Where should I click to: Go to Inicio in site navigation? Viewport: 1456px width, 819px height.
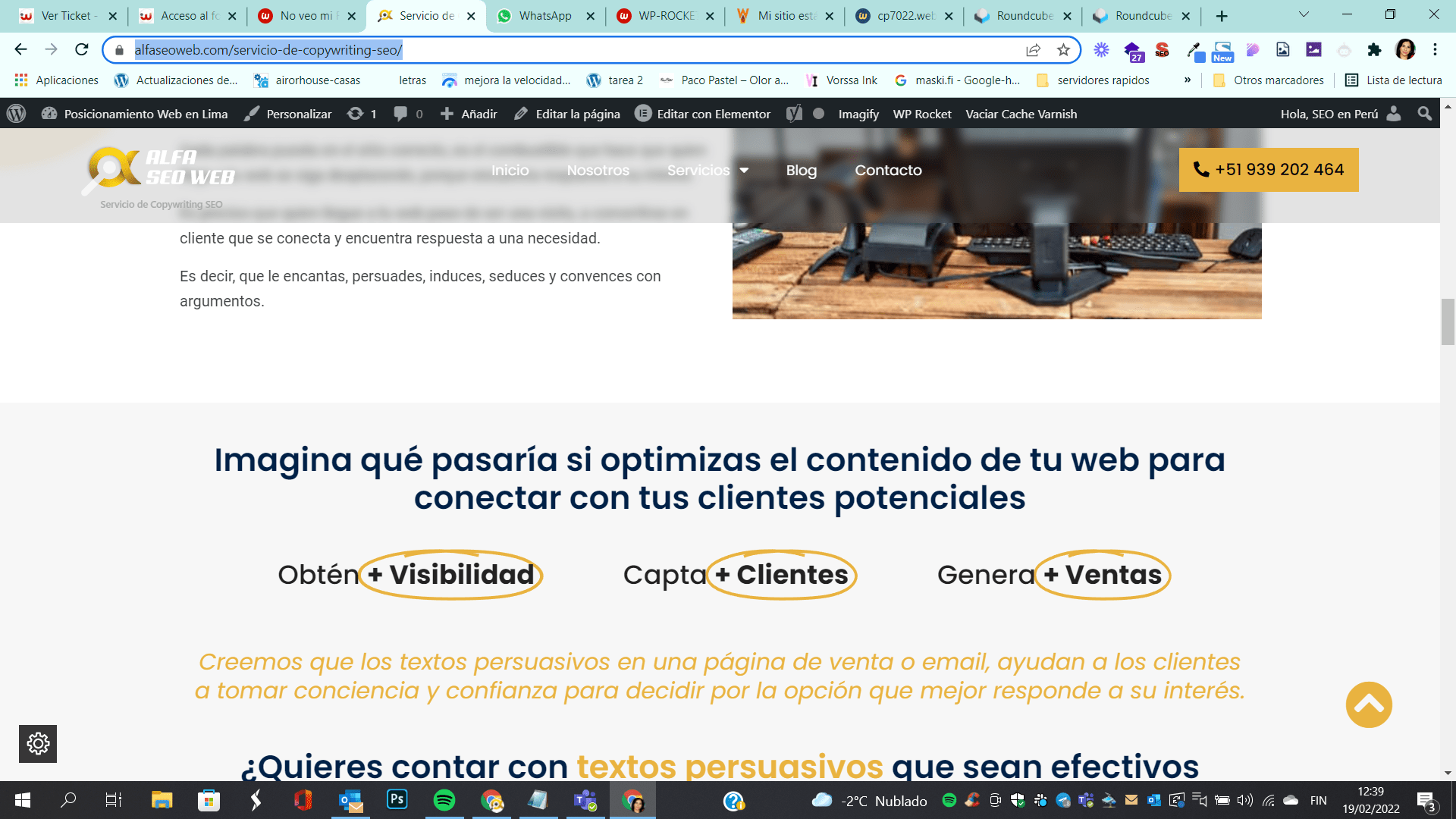click(510, 171)
